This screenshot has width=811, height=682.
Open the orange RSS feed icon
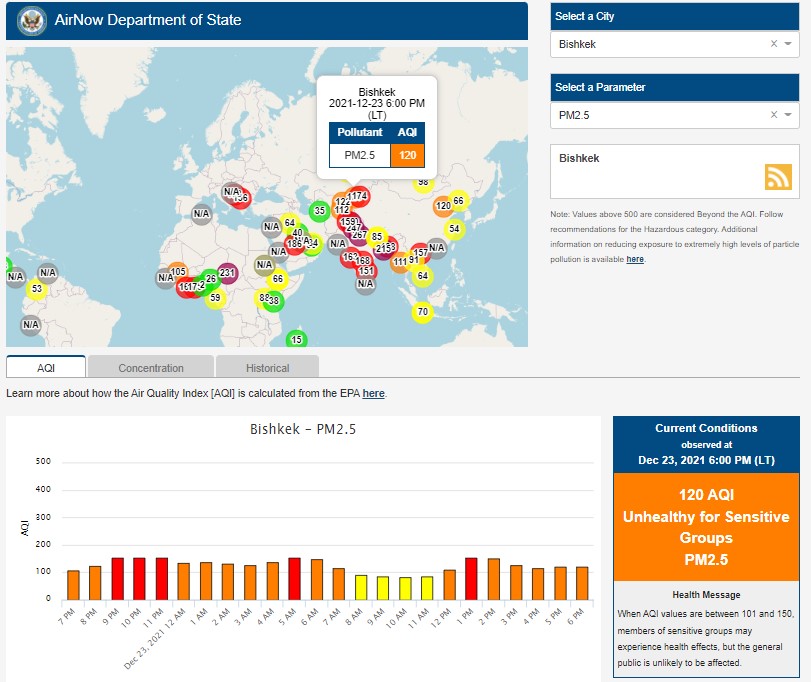click(778, 176)
